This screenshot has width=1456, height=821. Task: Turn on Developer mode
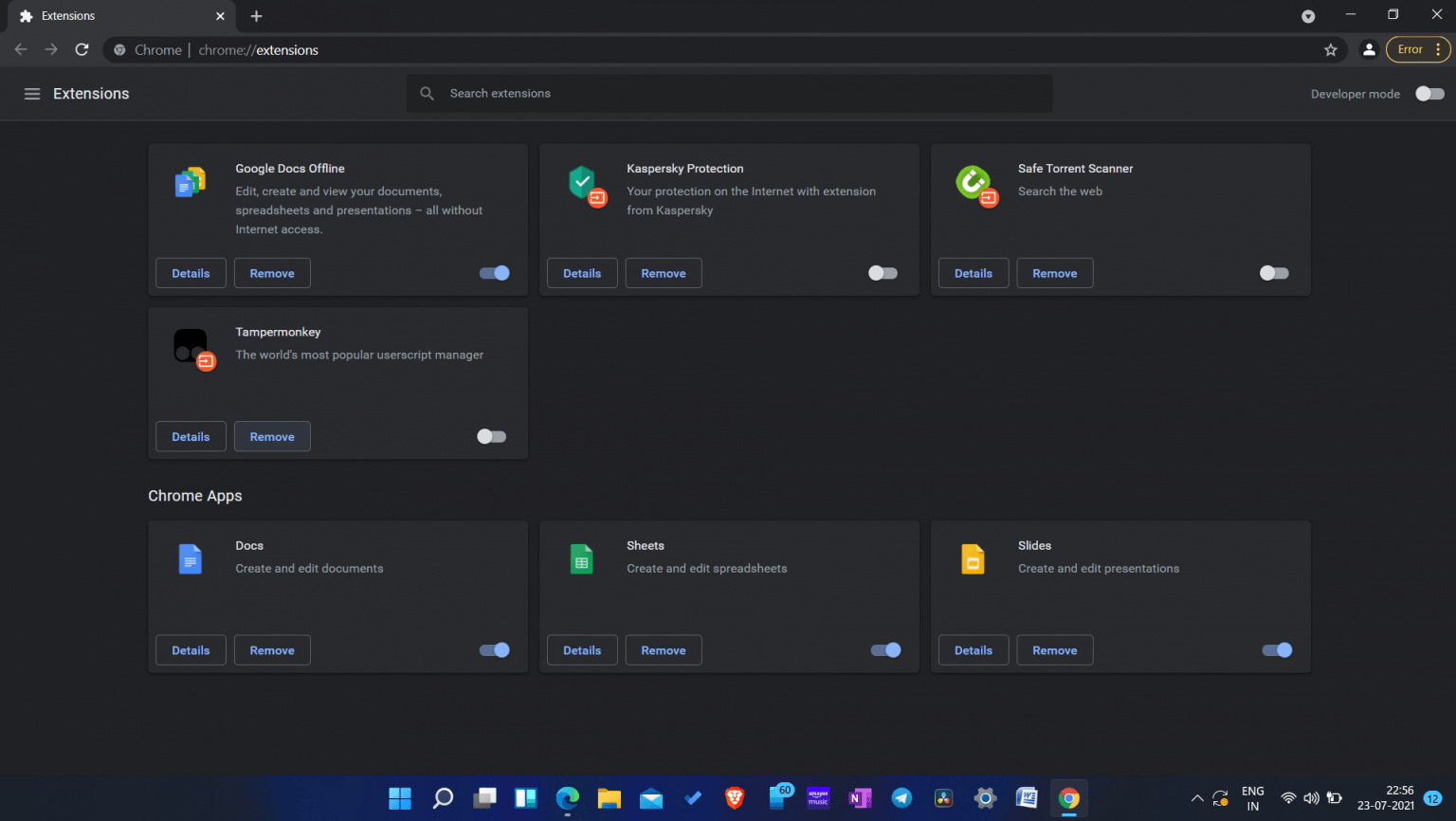1429,93
